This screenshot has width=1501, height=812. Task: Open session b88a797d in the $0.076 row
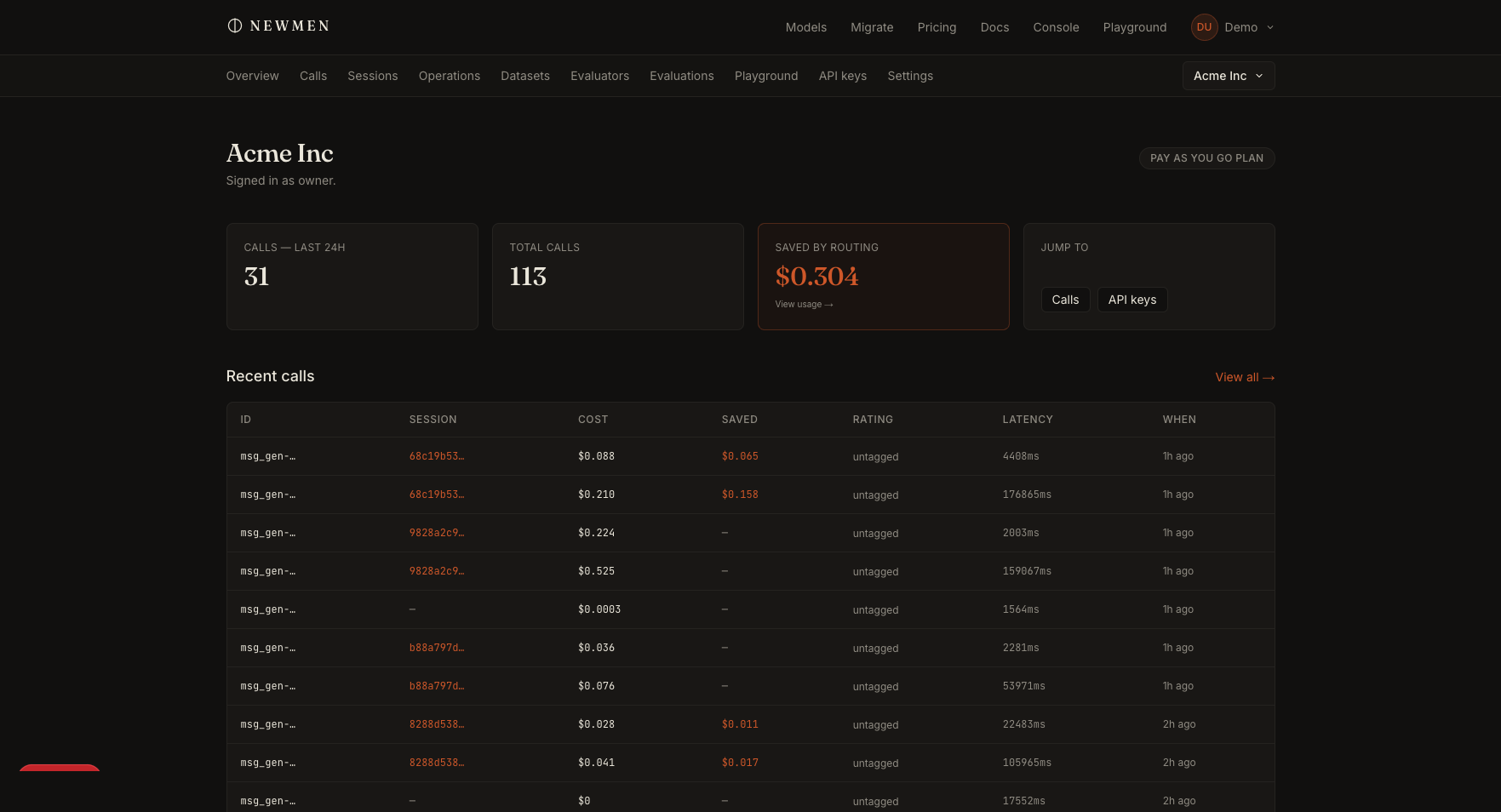(x=437, y=686)
